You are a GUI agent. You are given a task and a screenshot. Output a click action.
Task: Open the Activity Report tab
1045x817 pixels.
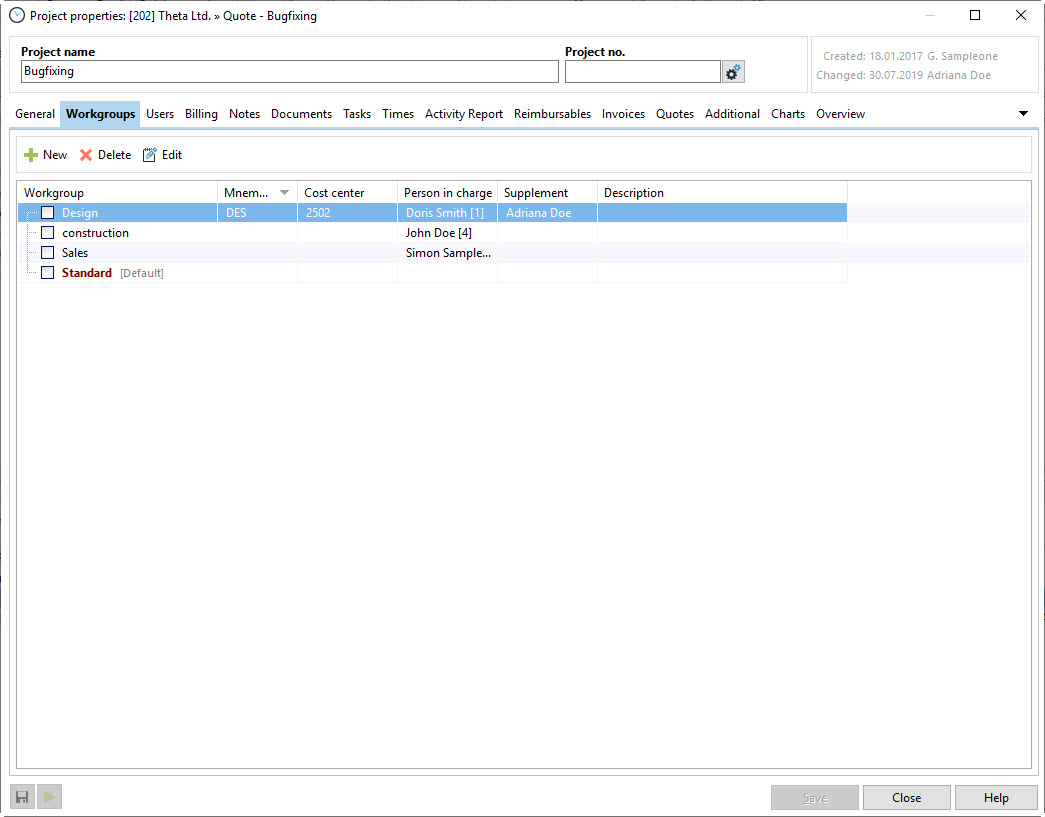[463, 114]
